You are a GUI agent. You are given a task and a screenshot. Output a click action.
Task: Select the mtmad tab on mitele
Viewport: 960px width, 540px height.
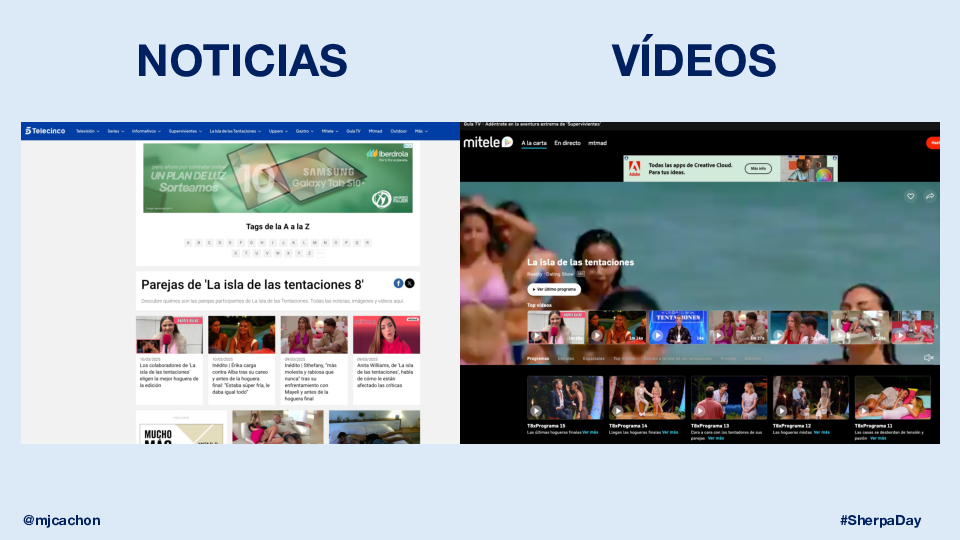point(598,143)
